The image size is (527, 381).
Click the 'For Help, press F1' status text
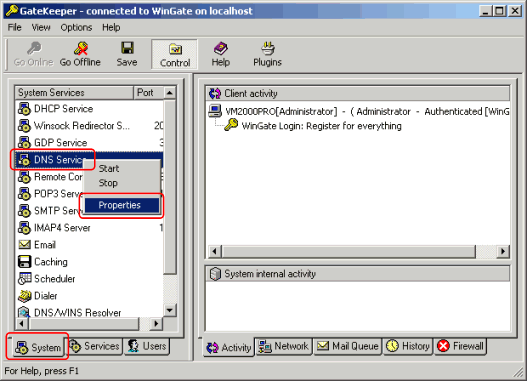pyautogui.click(x=41, y=371)
